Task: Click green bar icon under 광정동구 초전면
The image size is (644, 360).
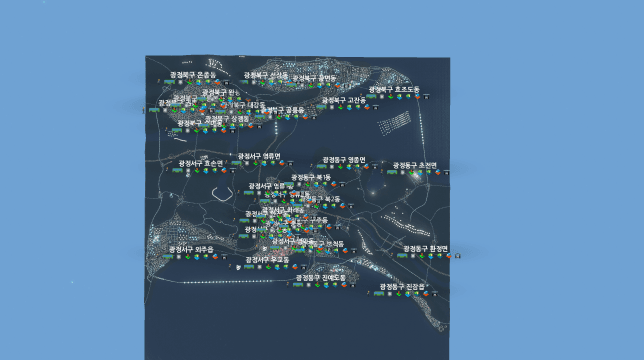Action: click(x=392, y=172)
